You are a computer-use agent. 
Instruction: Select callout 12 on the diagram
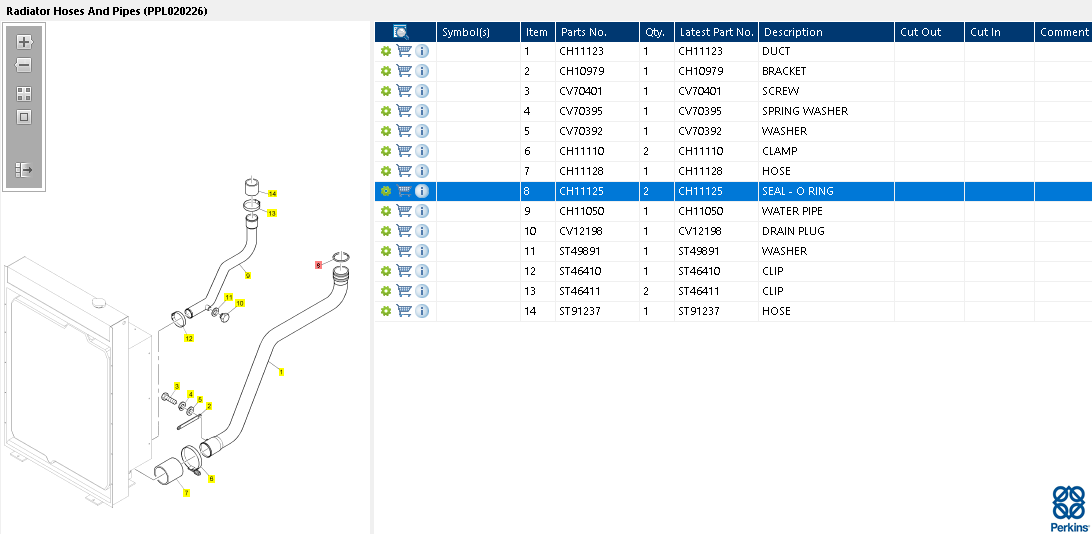click(189, 338)
